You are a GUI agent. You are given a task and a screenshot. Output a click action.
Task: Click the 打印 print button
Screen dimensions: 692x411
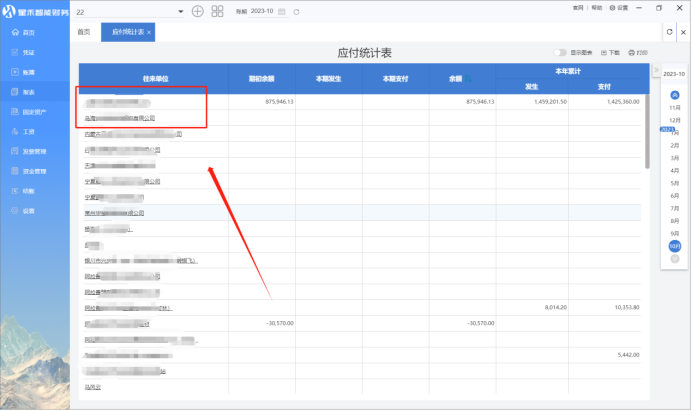click(x=638, y=53)
